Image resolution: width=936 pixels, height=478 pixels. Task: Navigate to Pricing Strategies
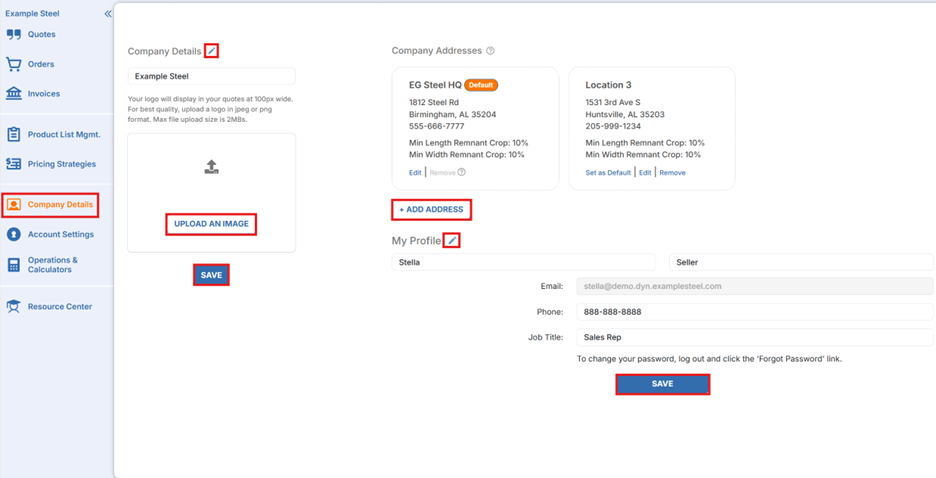point(61,164)
